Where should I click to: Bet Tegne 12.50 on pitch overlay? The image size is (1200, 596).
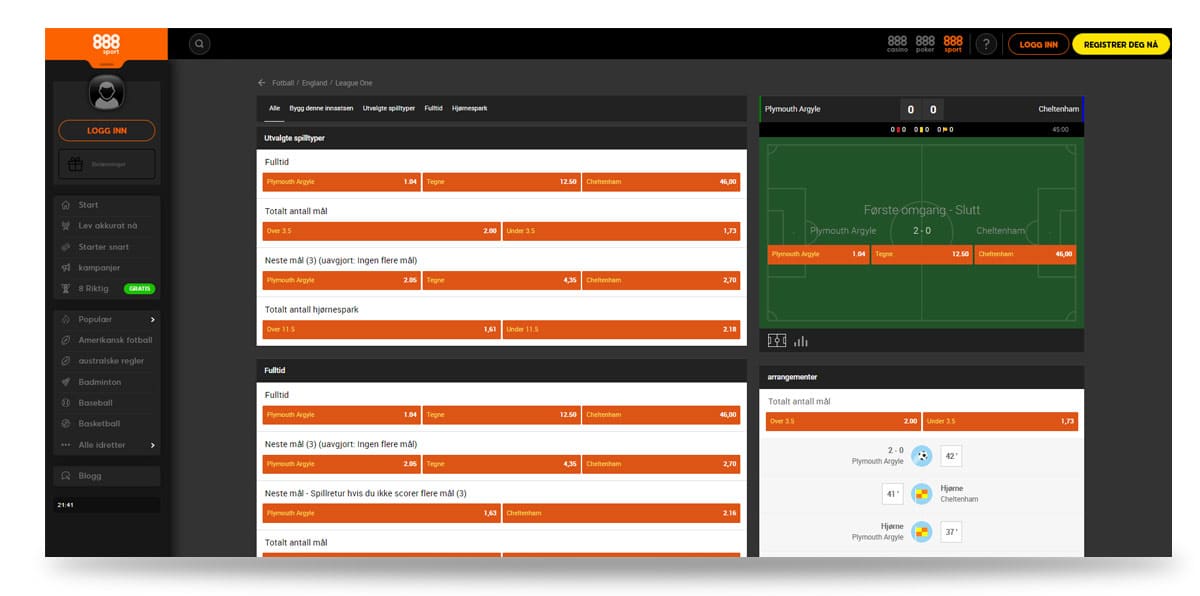coord(922,254)
